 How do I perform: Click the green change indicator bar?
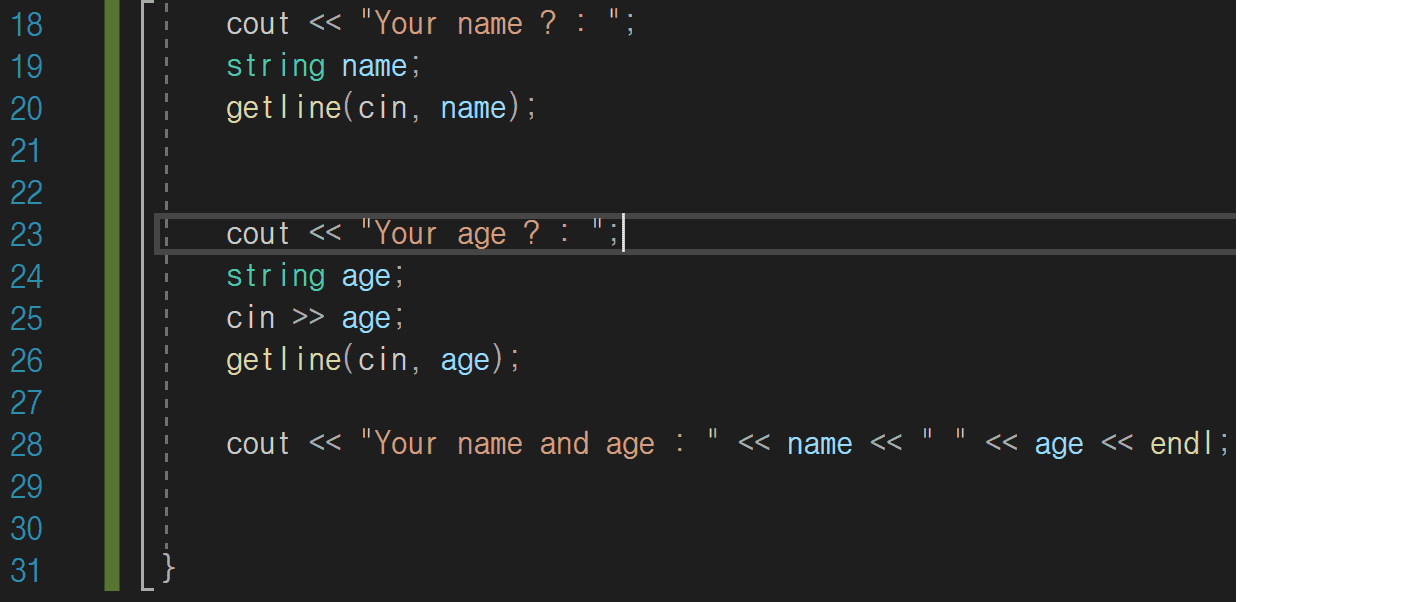[112, 300]
